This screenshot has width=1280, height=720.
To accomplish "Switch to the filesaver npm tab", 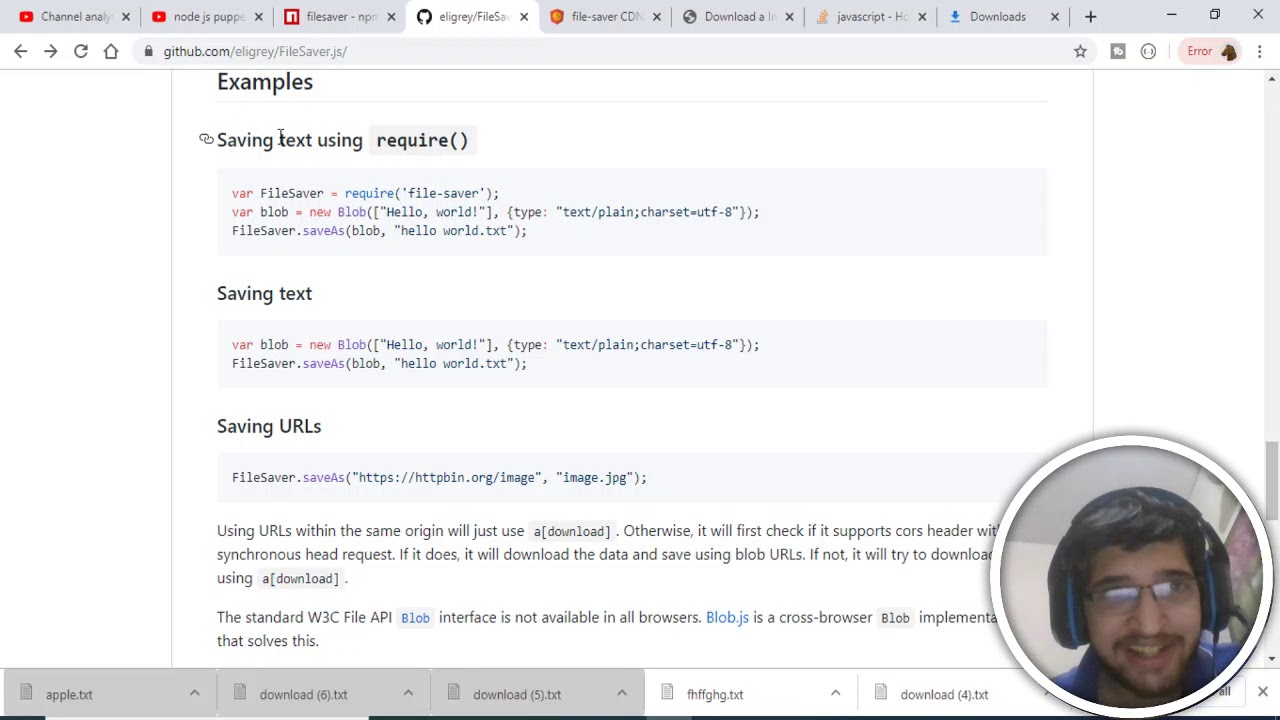I will (340, 17).
